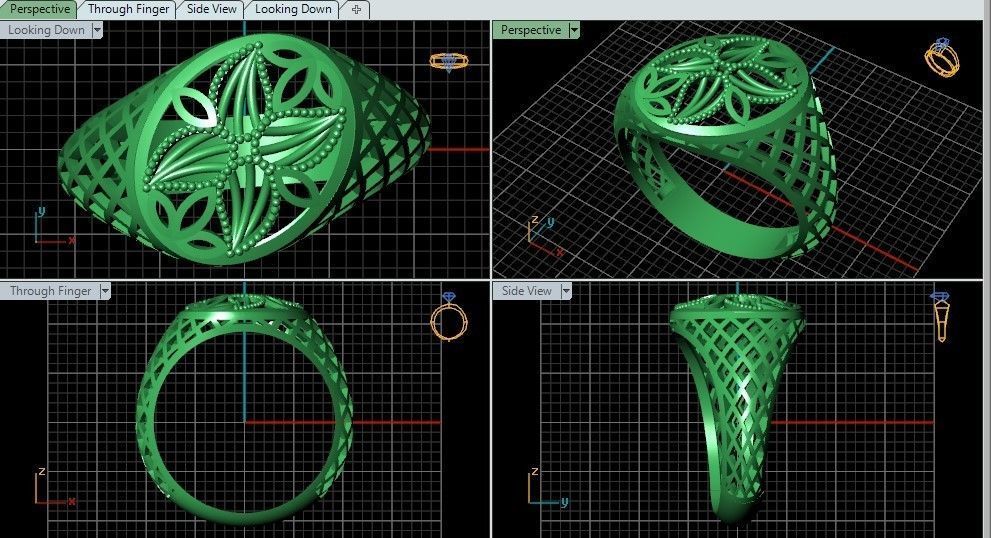The width and height of the screenshot is (991, 538).
Task: Activate the Side View viewport title label
Action: tap(526, 291)
